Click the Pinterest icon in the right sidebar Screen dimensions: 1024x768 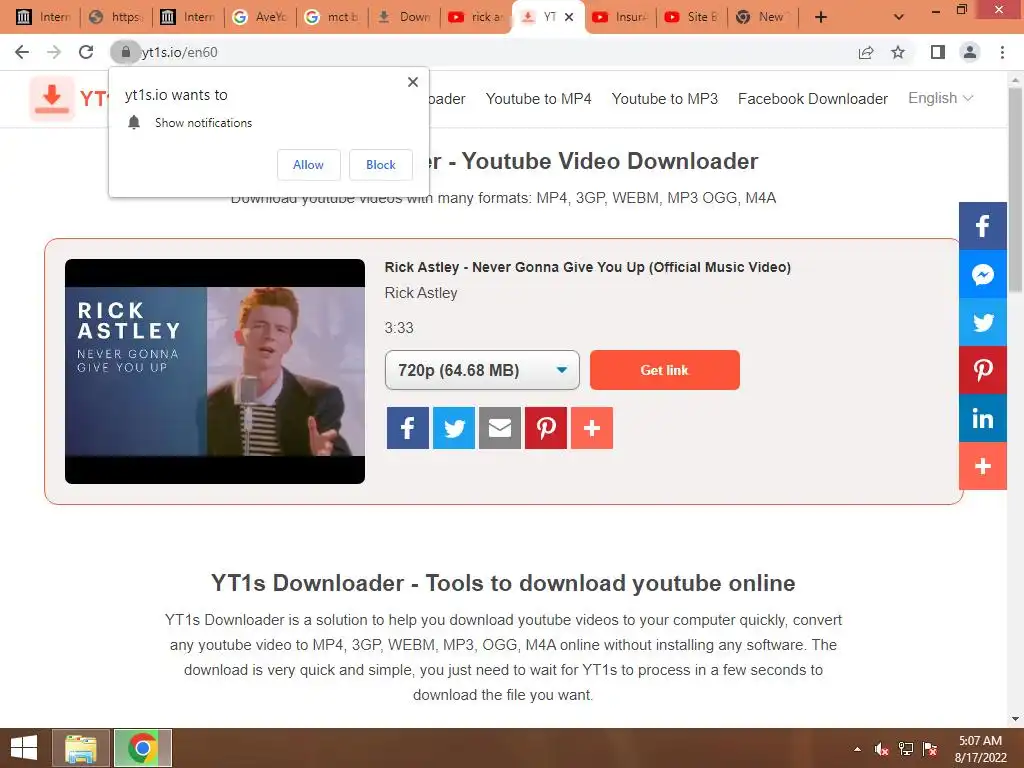983,370
